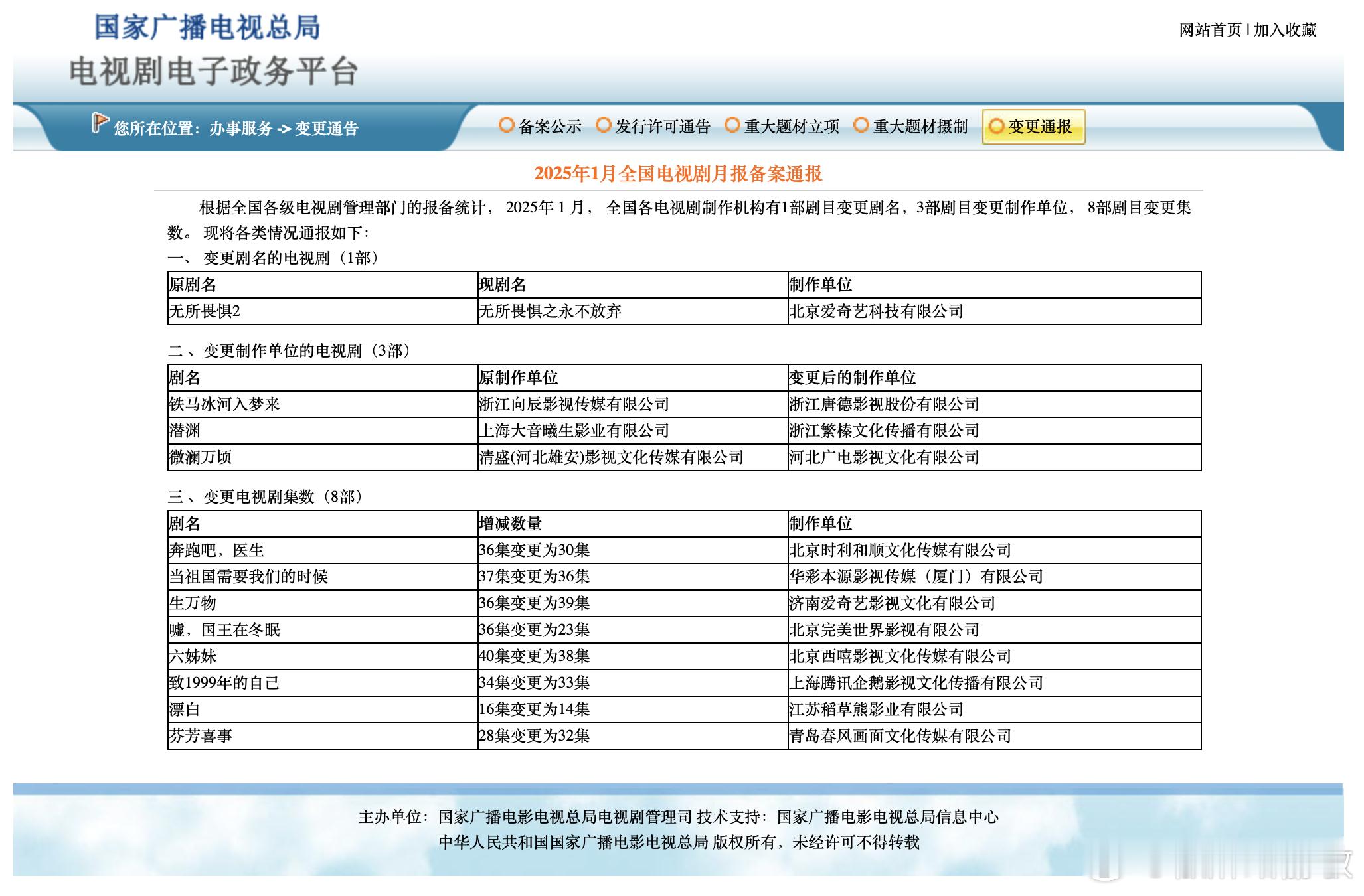This screenshot has width=1364, height=896.
Task: Select the cell 无所畏惧2
Action: coord(322,311)
